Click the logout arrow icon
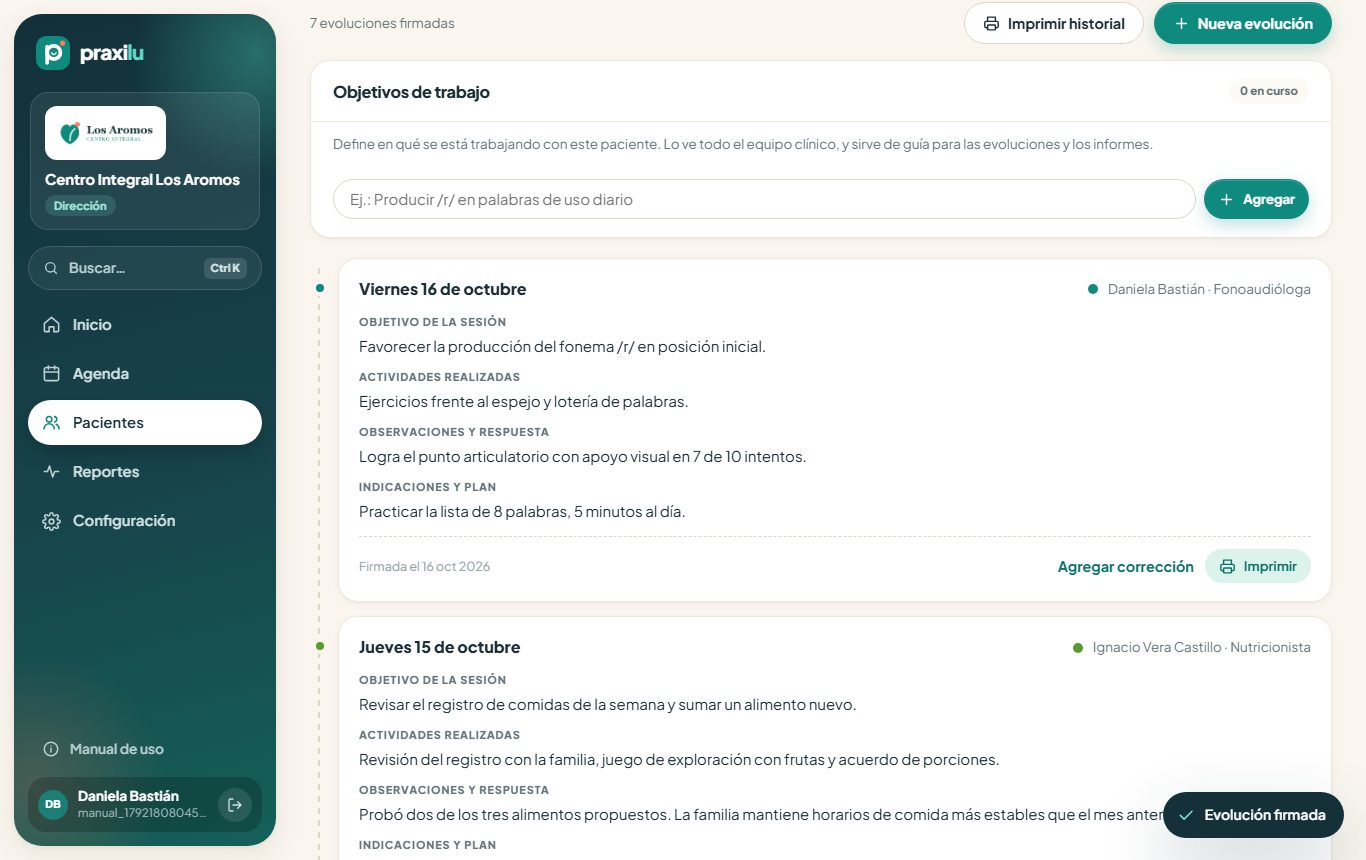1366x860 pixels. click(x=235, y=804)
